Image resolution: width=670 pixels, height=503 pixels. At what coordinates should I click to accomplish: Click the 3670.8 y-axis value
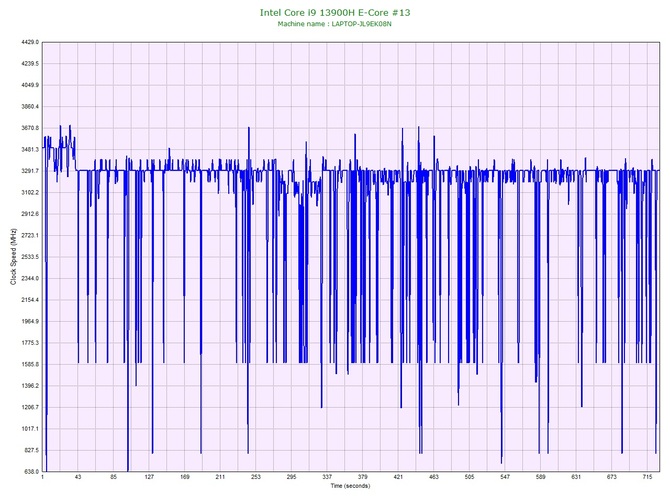point(30,128)
